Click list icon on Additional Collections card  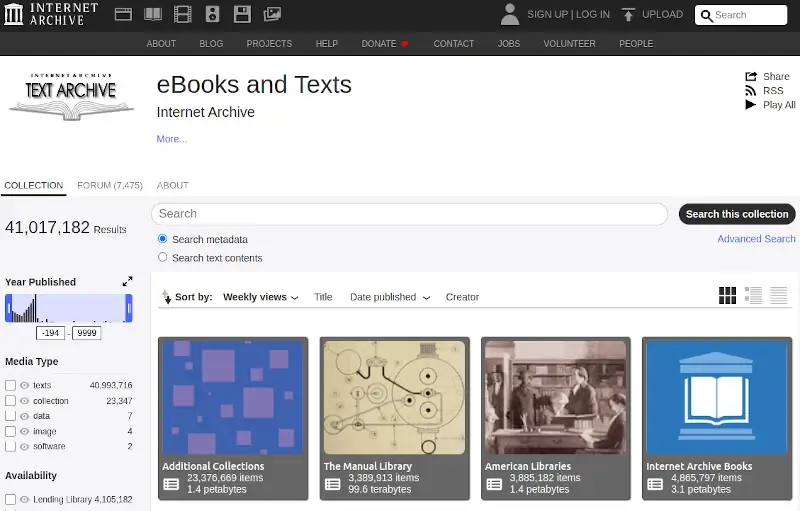171,484
